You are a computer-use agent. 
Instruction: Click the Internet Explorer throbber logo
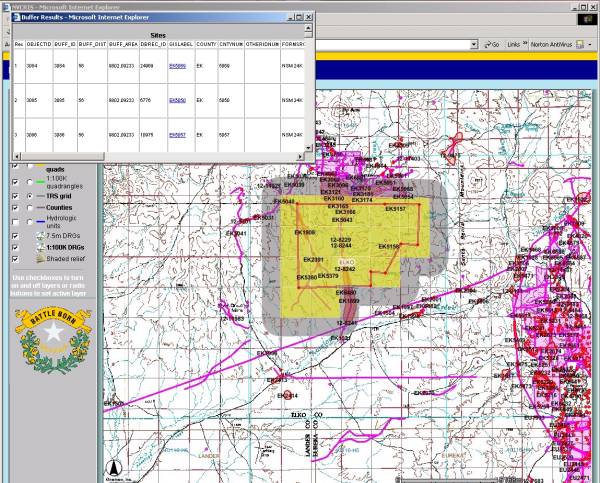coord(590,19)
